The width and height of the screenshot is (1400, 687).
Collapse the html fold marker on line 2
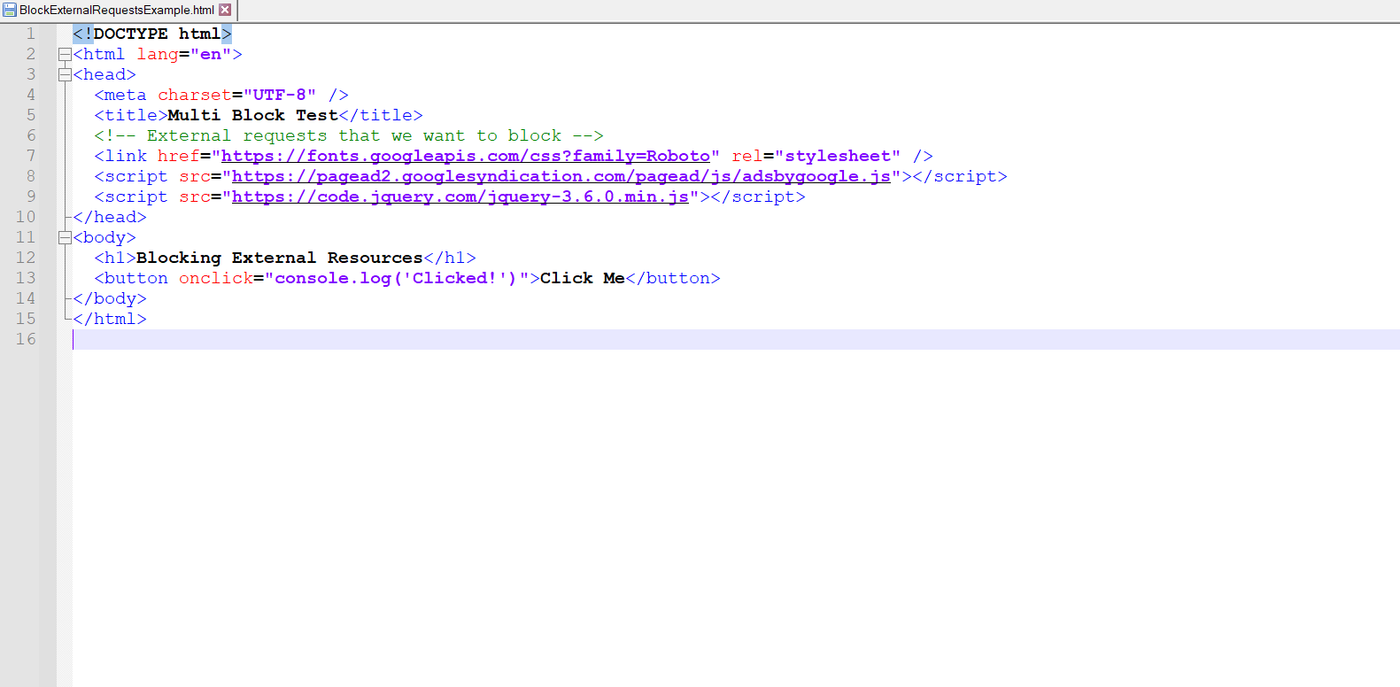coord(65,54)
